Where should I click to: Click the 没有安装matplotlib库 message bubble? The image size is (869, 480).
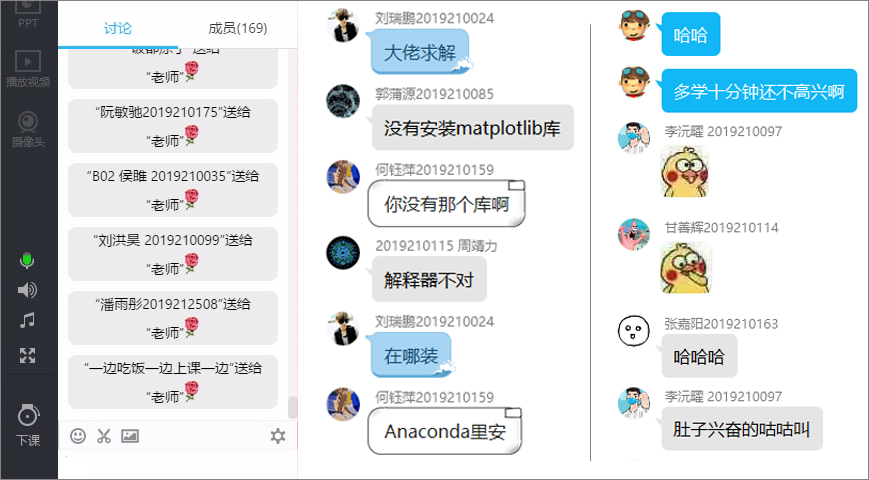pos(473,128)
